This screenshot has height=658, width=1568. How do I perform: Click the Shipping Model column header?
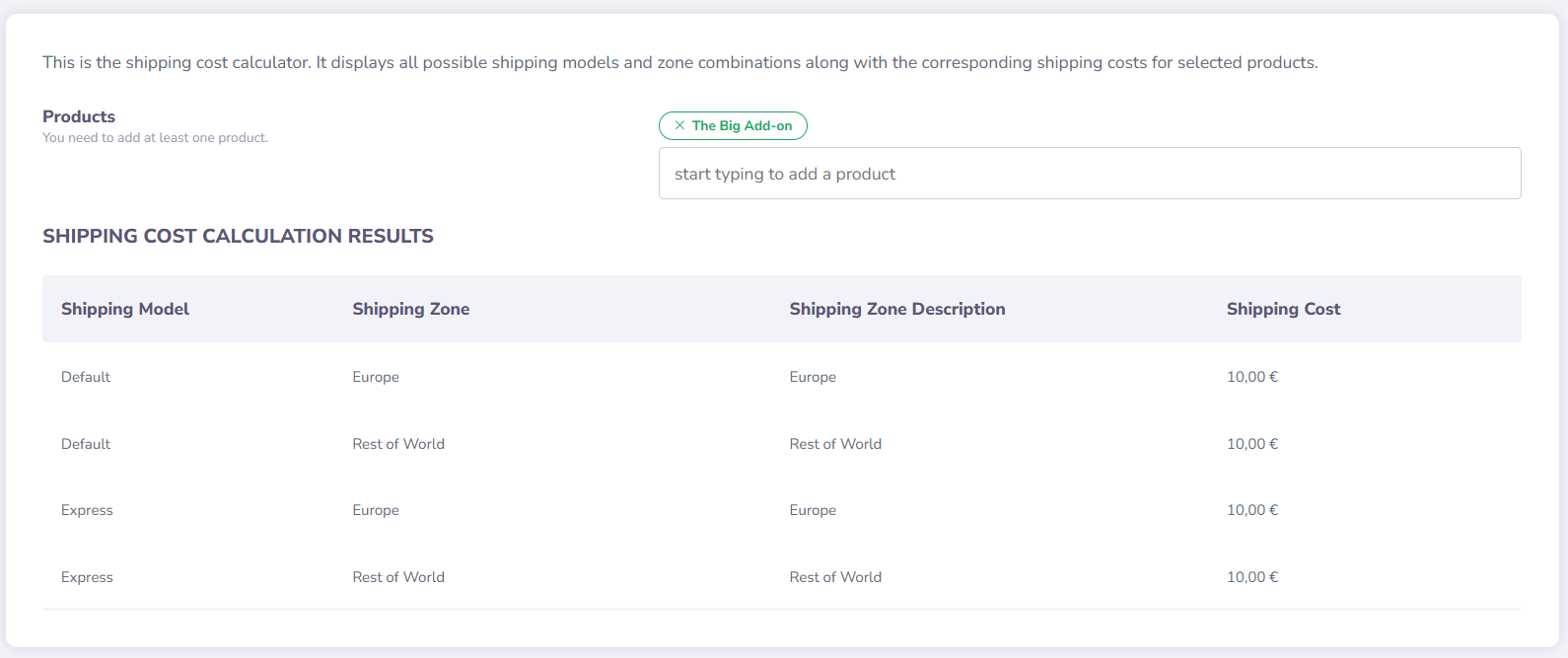click(125, 309)
